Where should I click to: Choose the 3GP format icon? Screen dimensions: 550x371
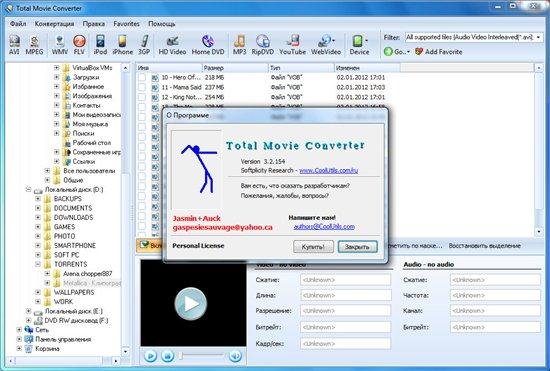pos(144,45)
